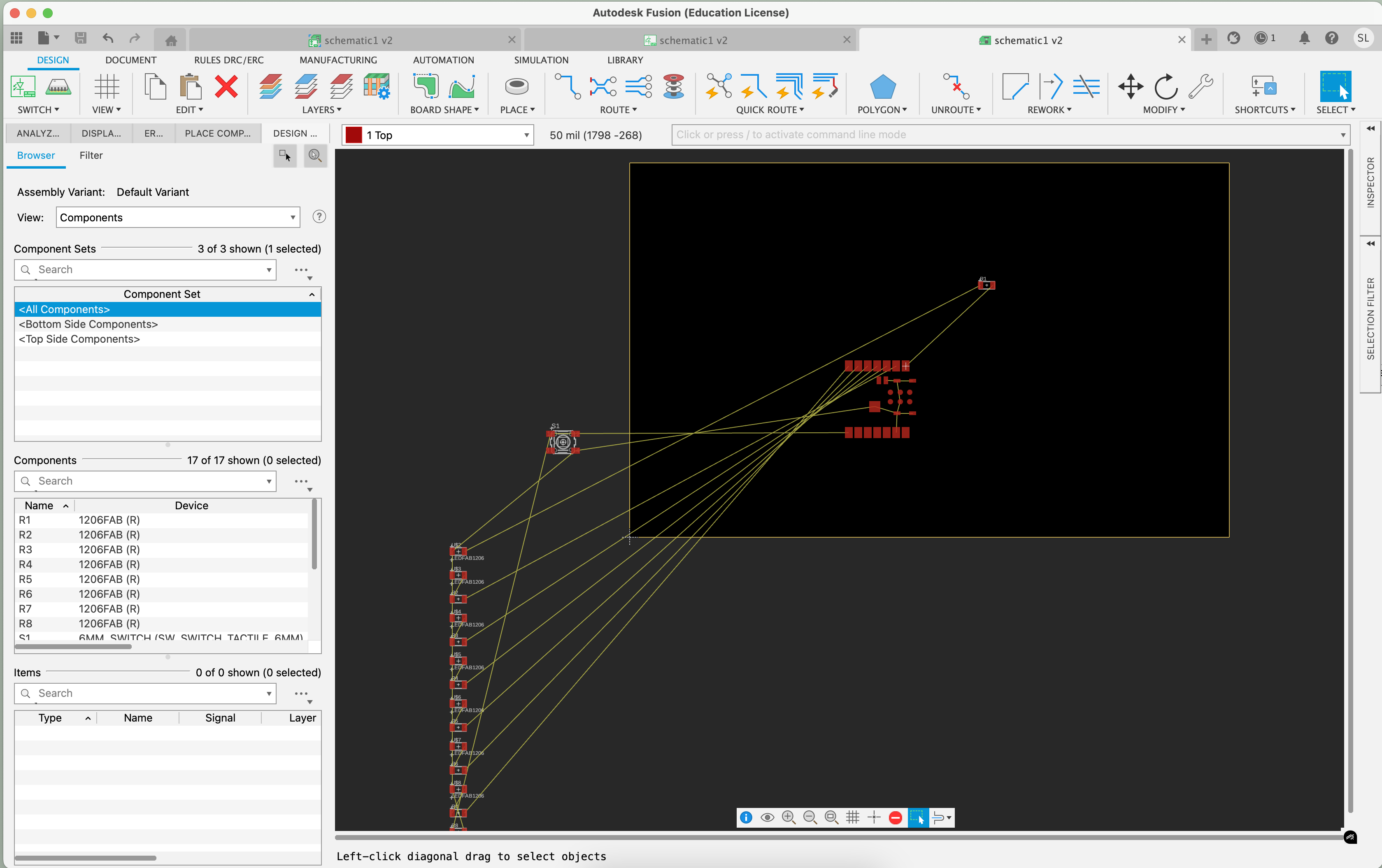Viewport: 1382px width, 868px height.
Task: Click the new tab plus button
Action: click(1206, 39)
